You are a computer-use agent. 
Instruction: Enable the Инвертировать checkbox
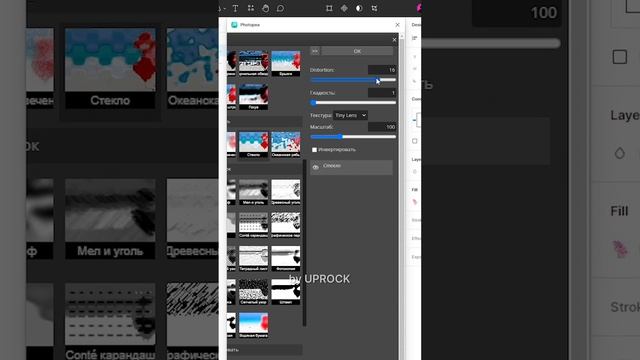coord(314,150)
